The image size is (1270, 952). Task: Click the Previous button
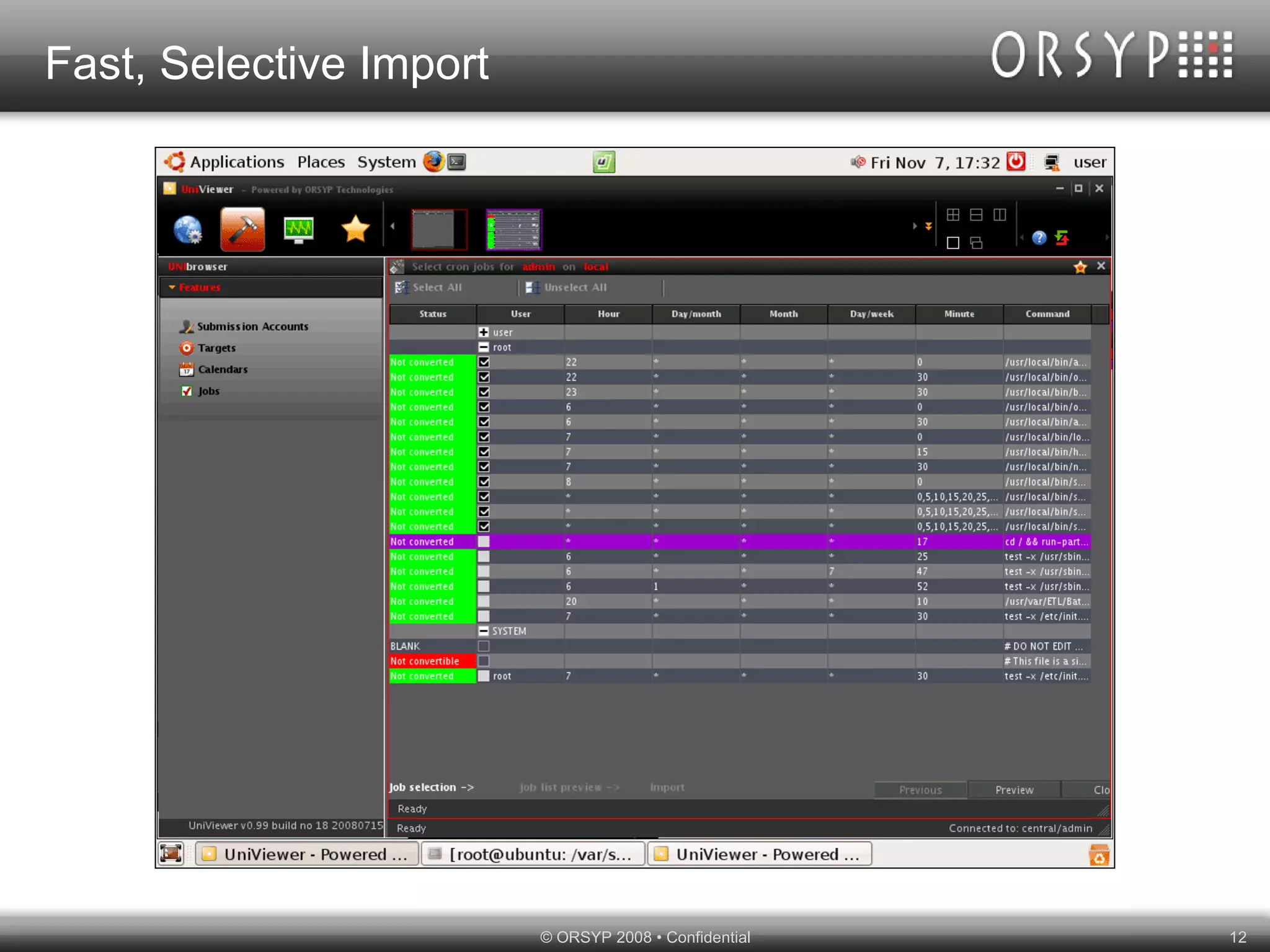[920, 790]
